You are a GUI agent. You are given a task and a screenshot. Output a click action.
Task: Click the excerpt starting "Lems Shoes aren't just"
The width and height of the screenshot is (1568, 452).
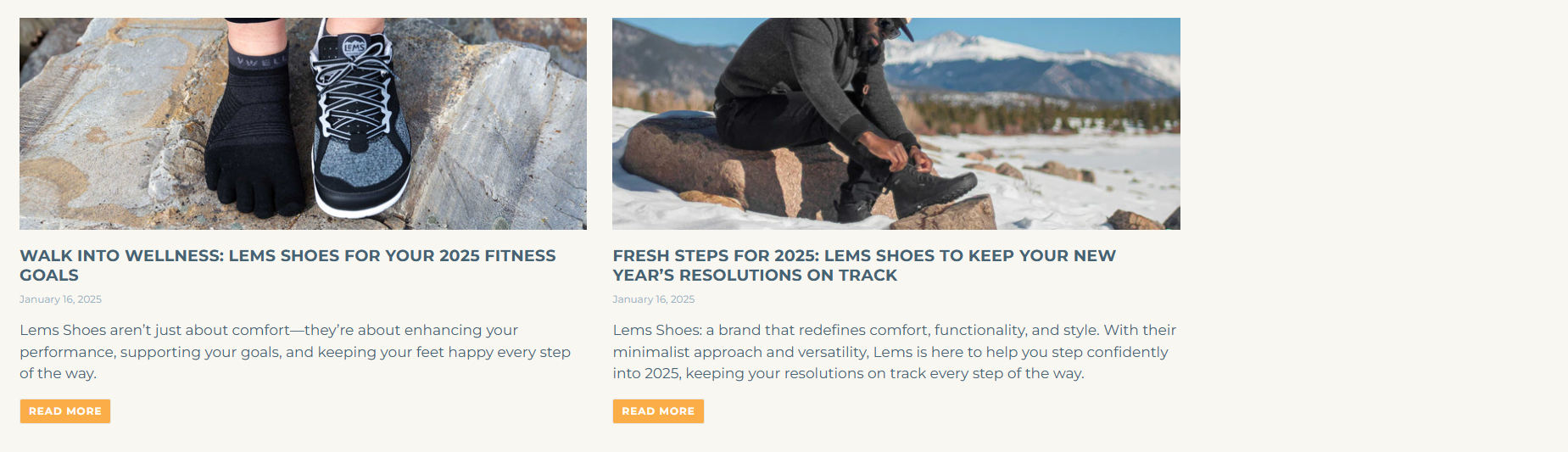[294, 352]
